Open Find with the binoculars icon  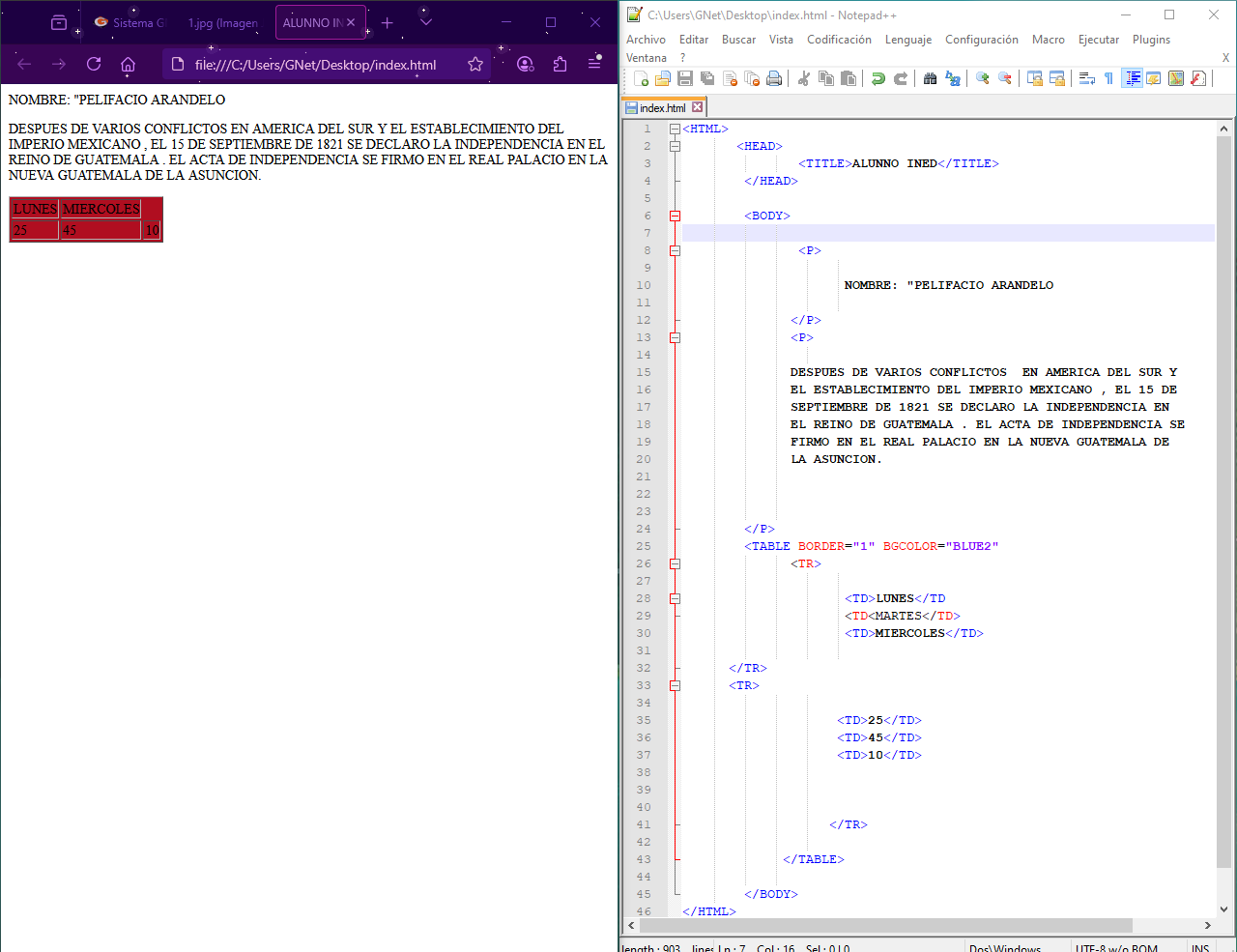coord(930,78)
